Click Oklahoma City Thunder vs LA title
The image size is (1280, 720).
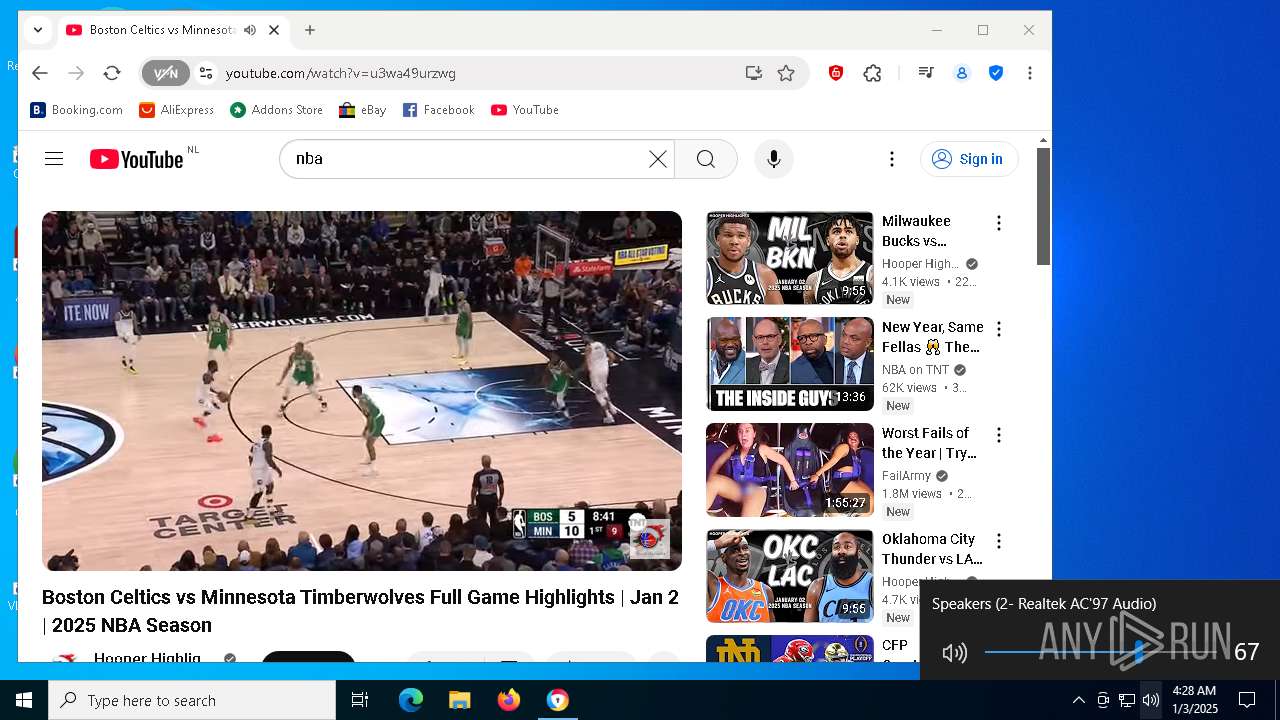click(x=932, y=549)
